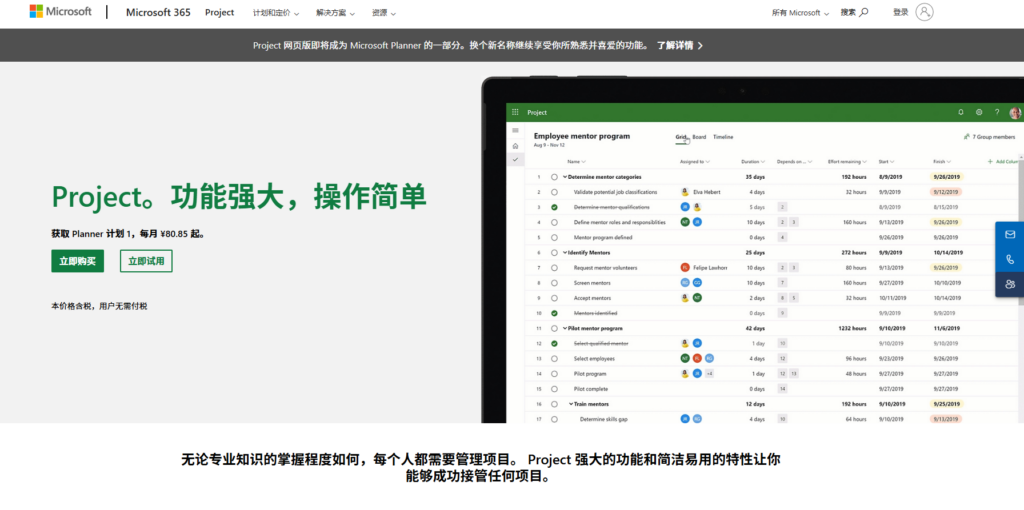Image resolution: width=1024 pixels, height=510 pixels.
Task: Click the phone call icon on side panel
Action: [x=1010, y=259]
